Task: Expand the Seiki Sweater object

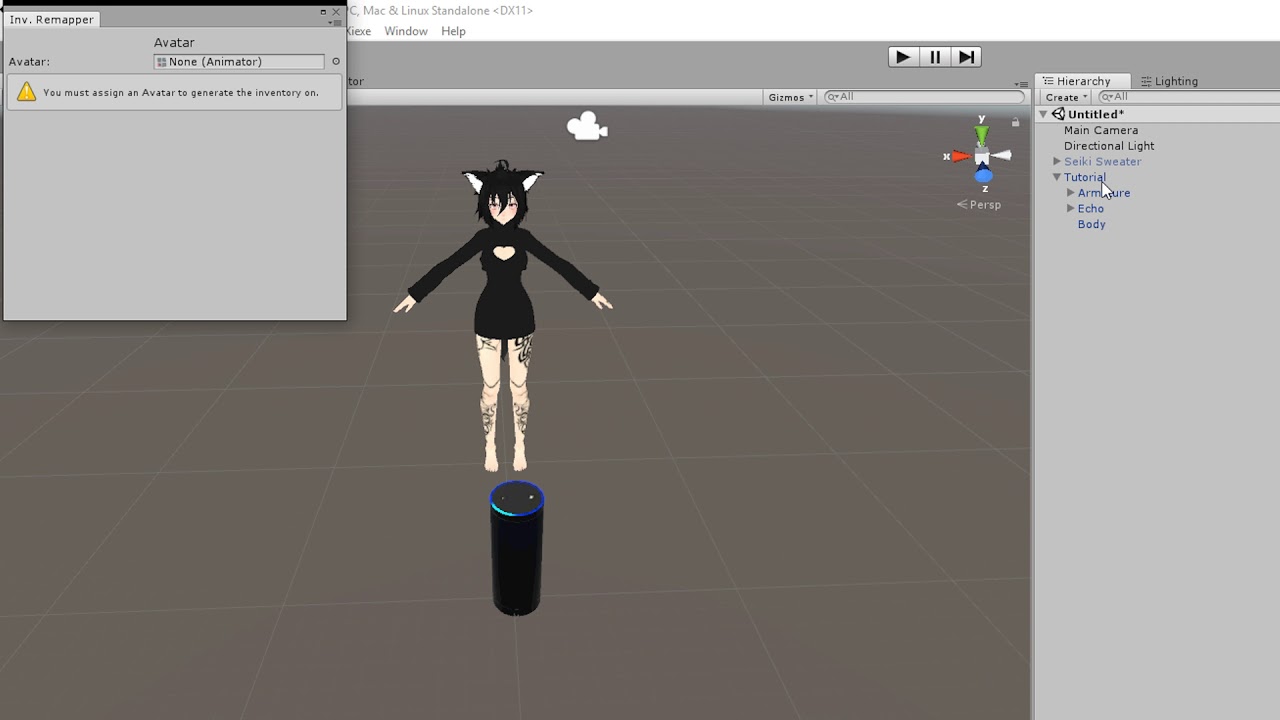Action: [x=1057, y=162]
